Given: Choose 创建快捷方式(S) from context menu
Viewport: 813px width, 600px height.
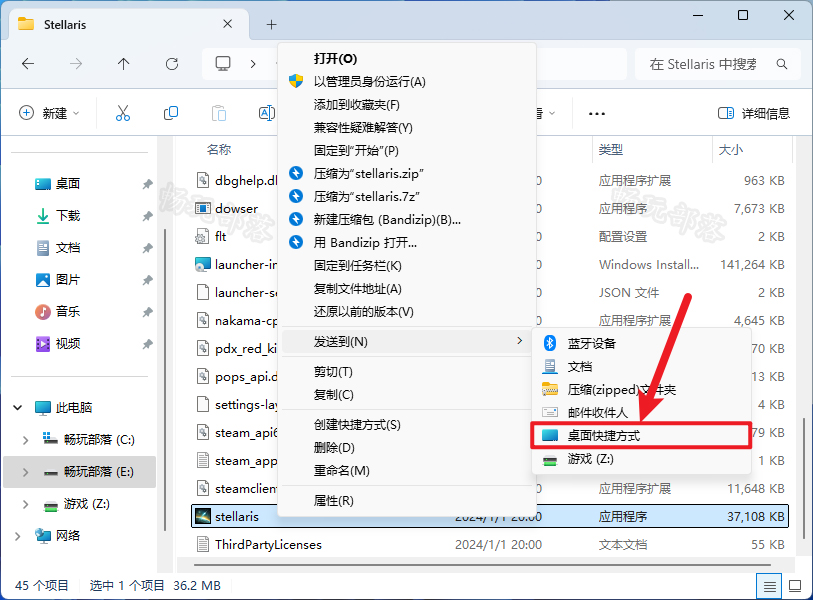Looking at the screenshot, I should tap(406, 425).
